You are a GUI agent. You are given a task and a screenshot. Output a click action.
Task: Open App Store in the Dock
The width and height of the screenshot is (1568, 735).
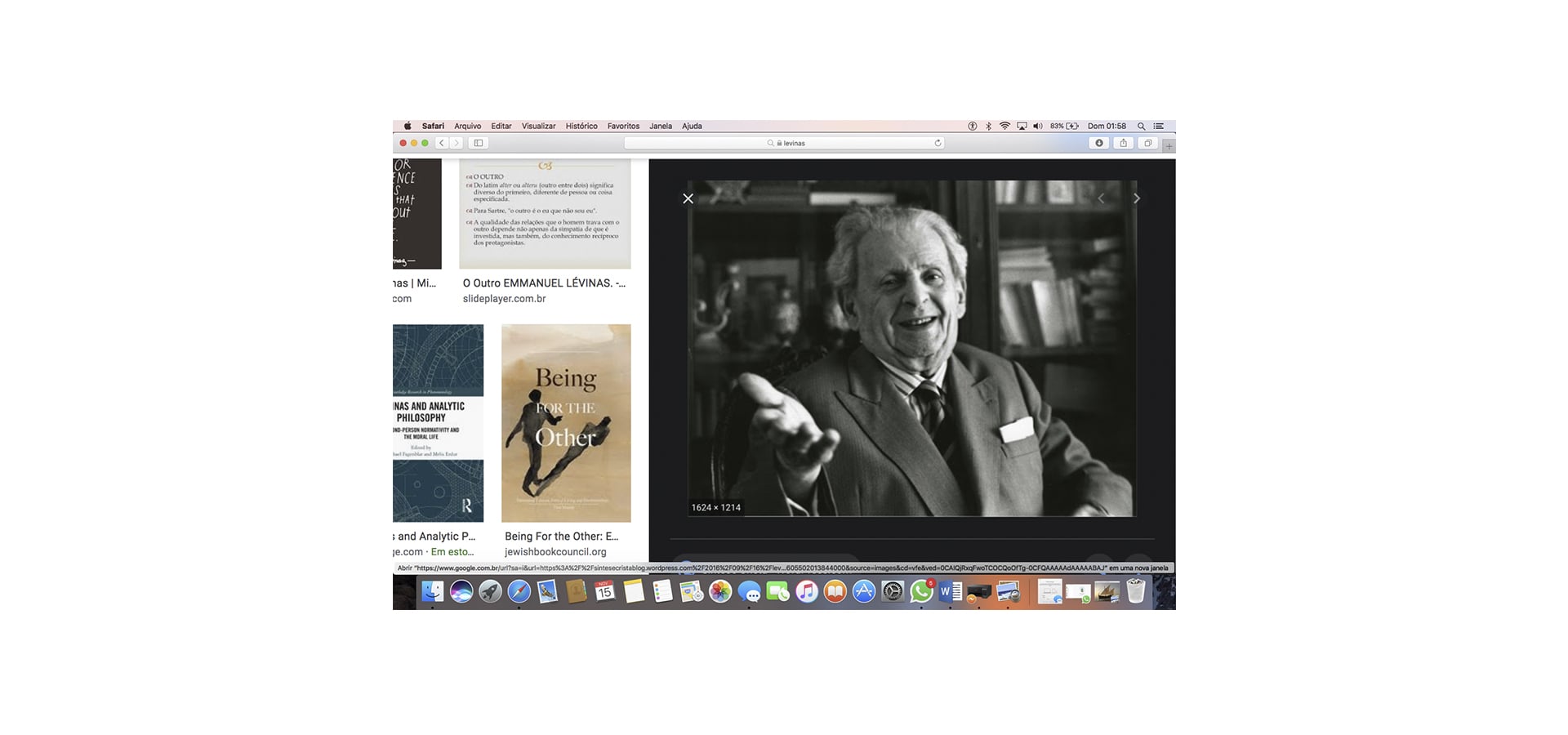coord(864,591)
